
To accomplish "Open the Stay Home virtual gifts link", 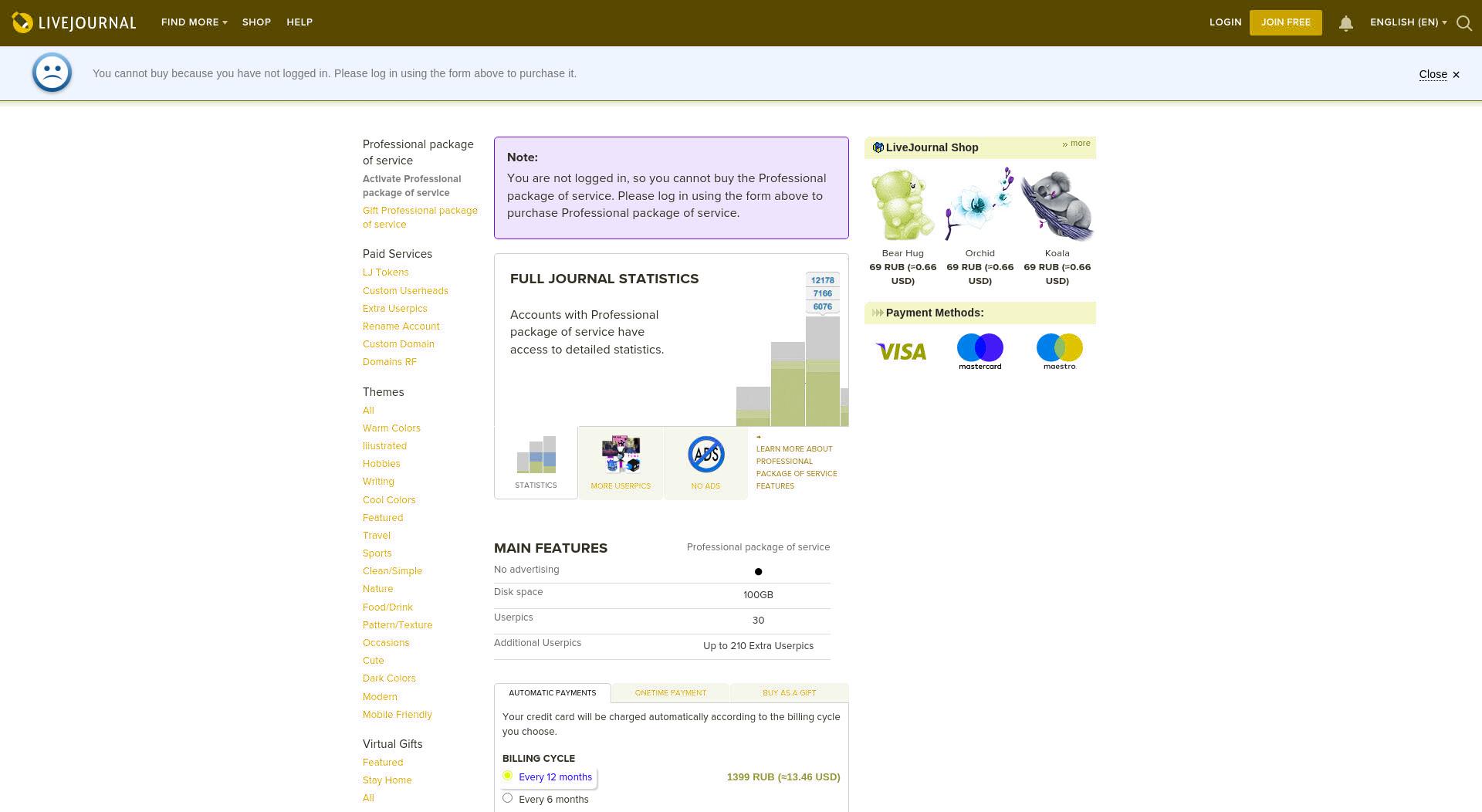I will (387, 780).
